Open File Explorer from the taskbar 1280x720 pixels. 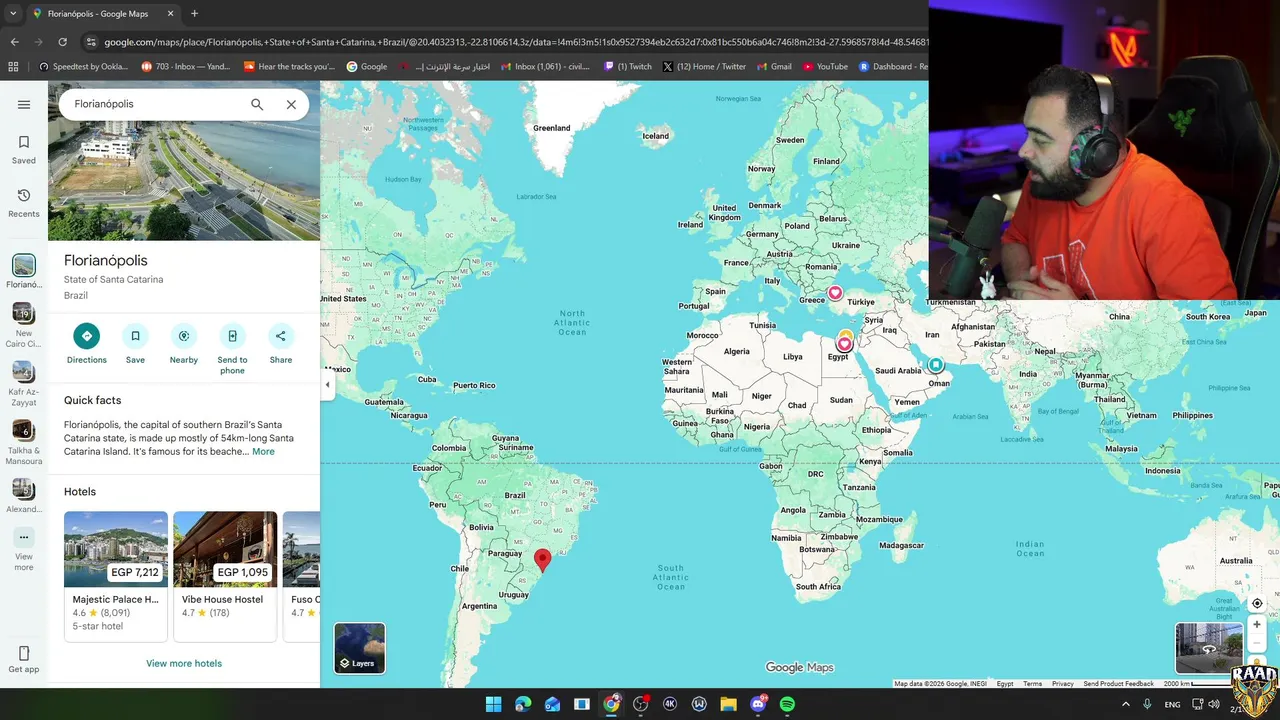(728, 704)
